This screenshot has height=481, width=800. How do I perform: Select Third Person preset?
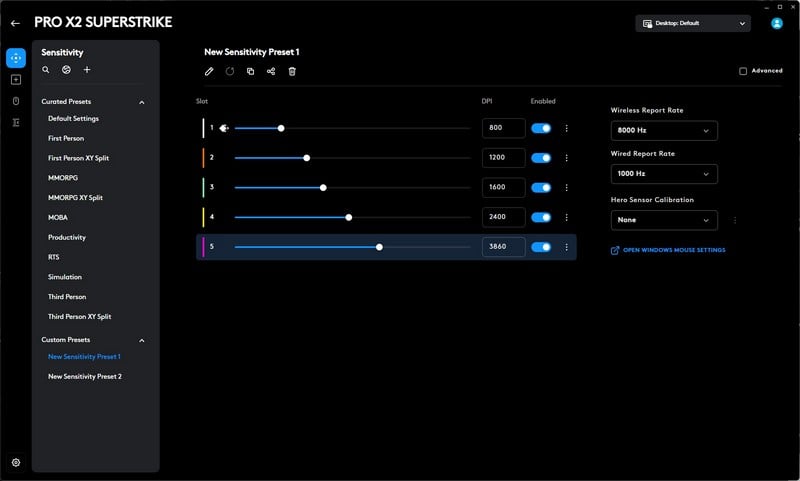(67, 297)
